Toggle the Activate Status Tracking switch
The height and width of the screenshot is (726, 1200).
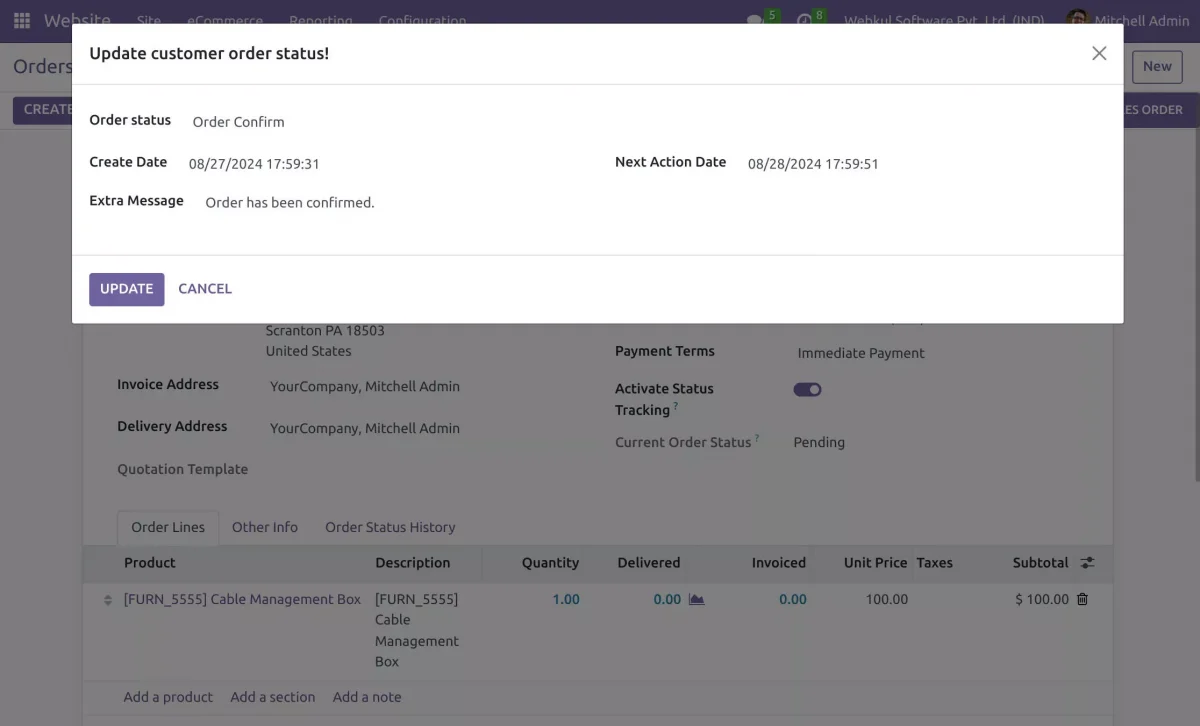tap(807, 389)
